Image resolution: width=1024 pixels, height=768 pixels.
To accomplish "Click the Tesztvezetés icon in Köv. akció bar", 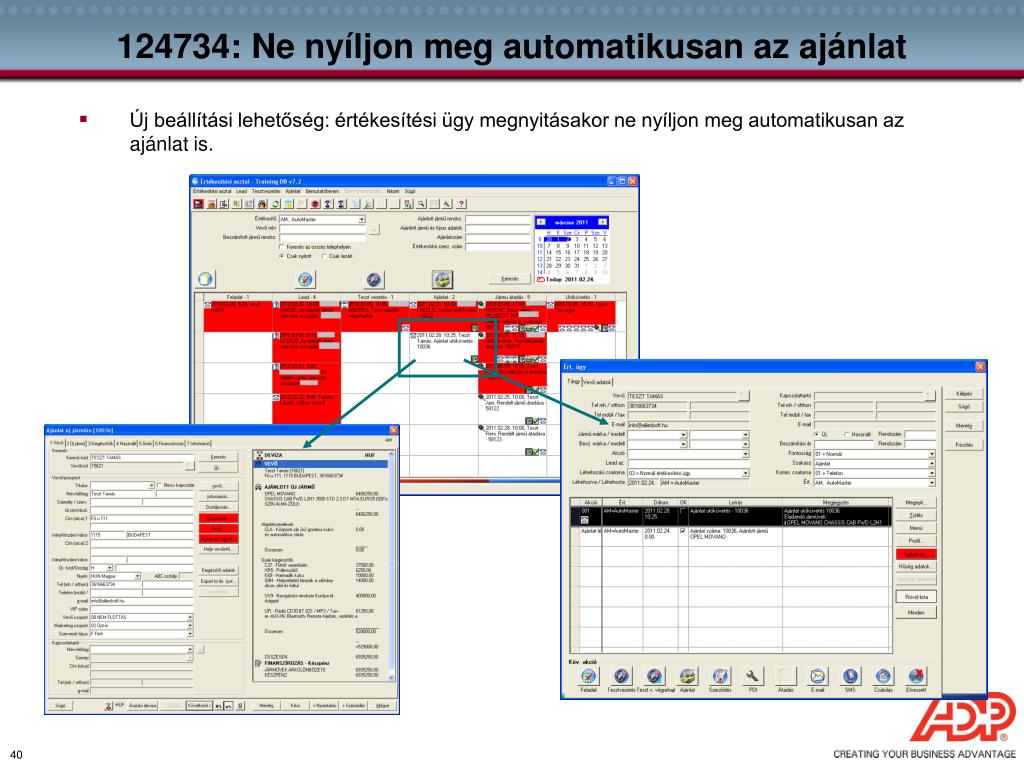I will [621, 676].
